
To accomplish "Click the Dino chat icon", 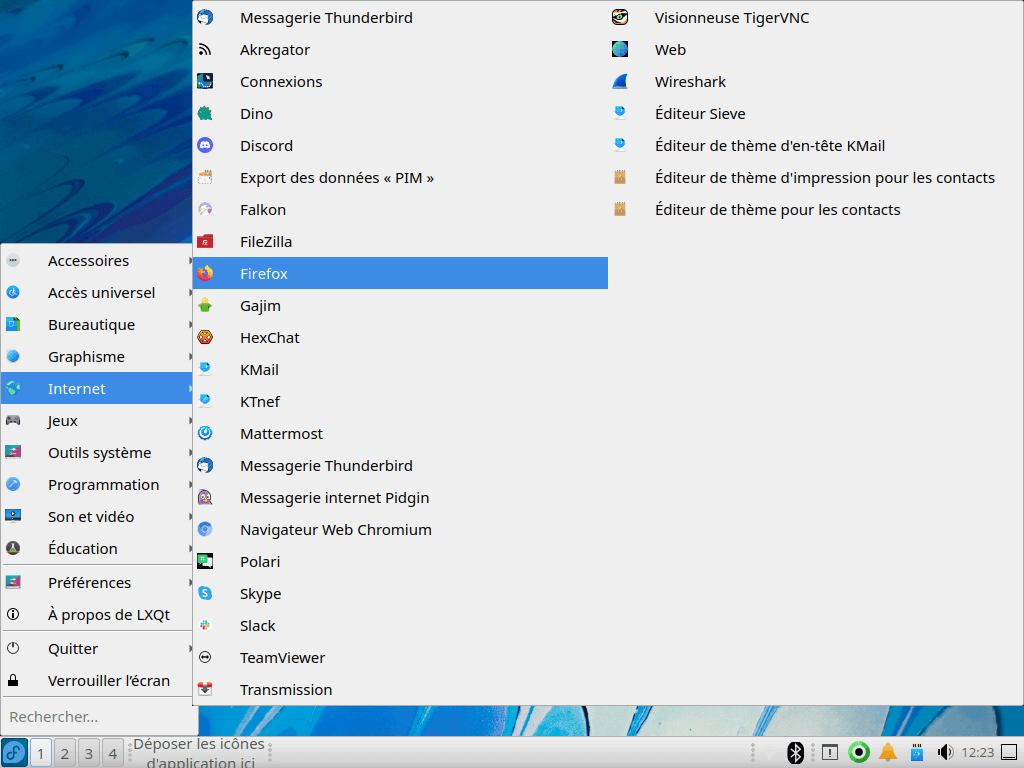I will click(x=205, y=113).
